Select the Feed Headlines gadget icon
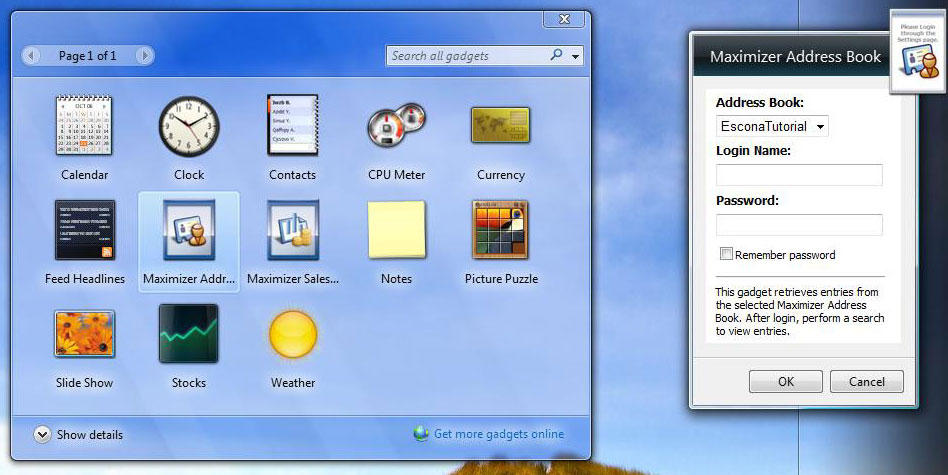 (85, 230)
